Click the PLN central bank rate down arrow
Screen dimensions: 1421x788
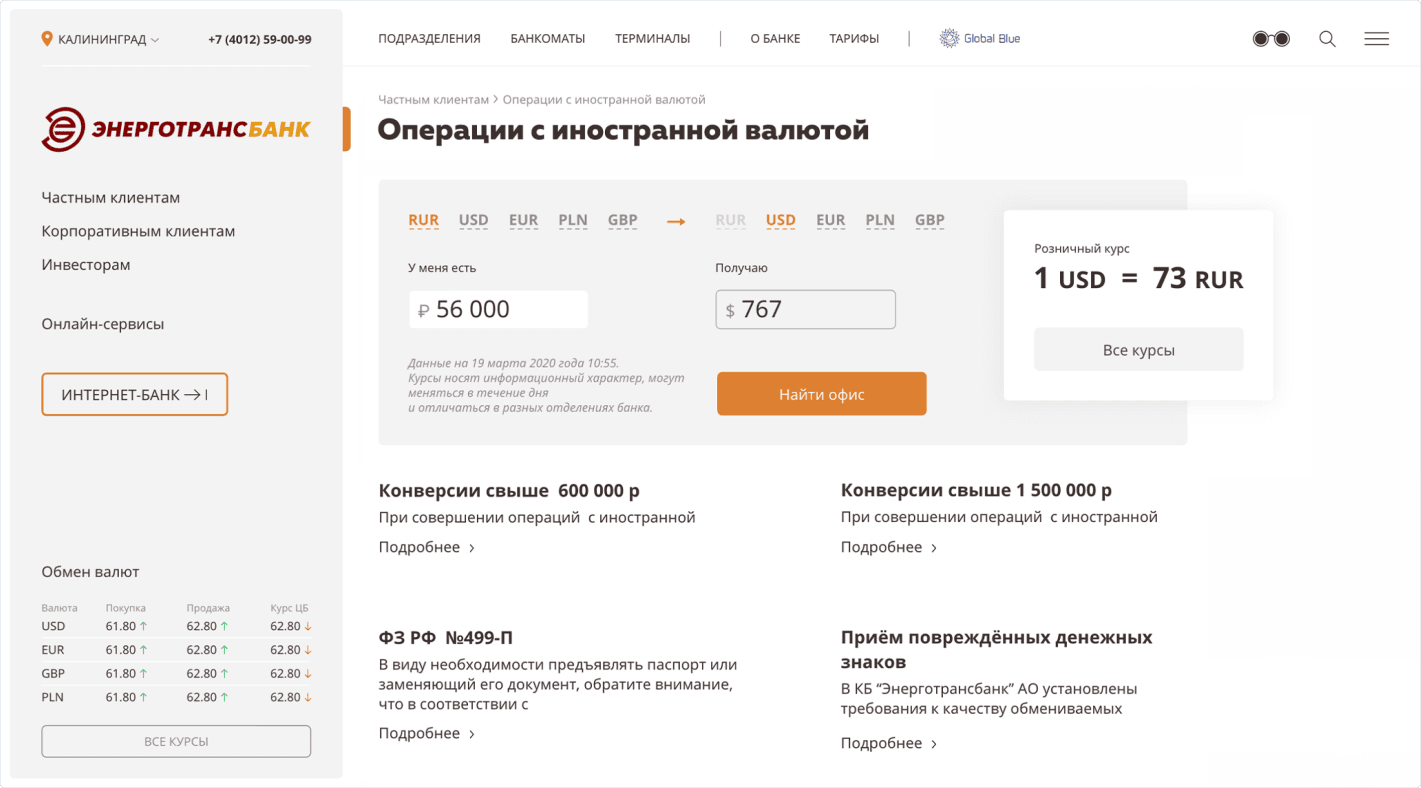click(308, 697)
